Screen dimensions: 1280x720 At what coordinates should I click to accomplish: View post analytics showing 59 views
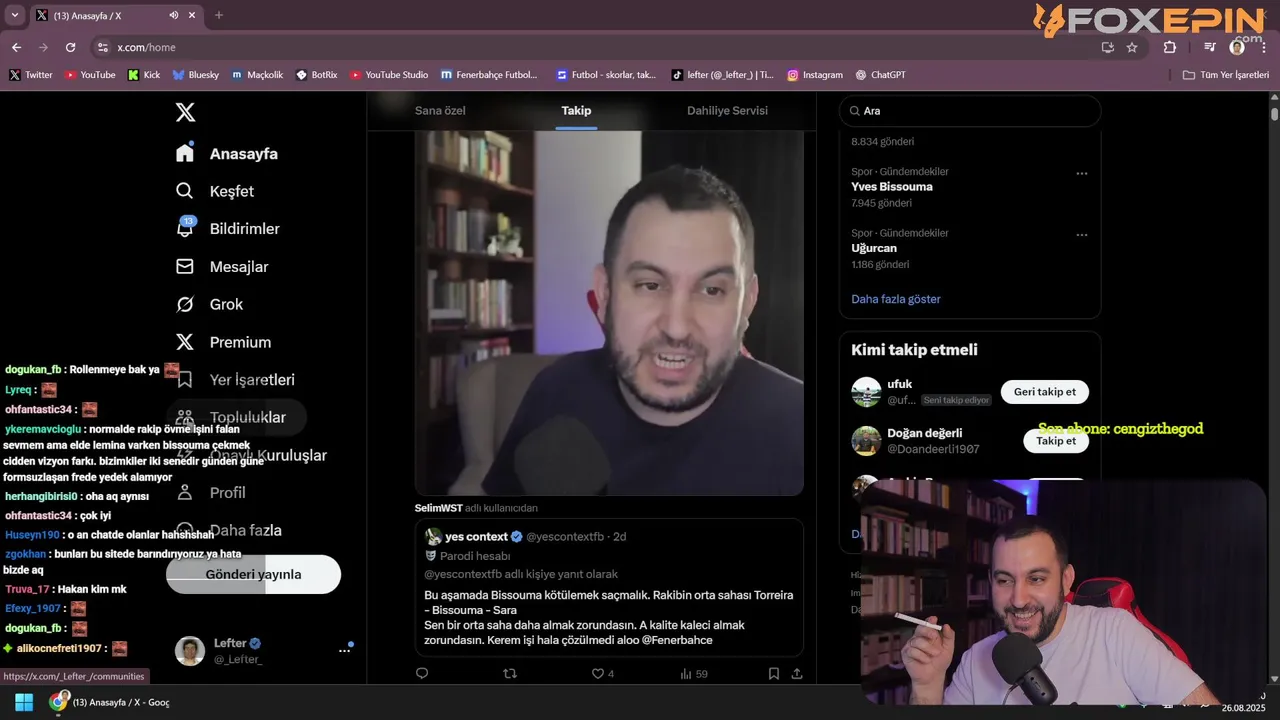pos(693,674)
